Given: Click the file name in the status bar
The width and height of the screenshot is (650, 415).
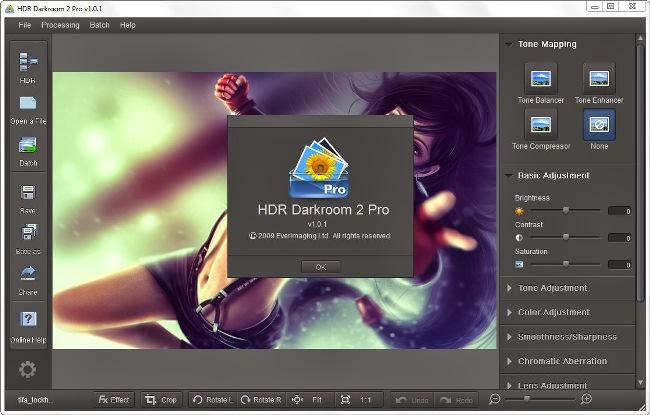Looking at the screenshot, I should pos(35,400).
